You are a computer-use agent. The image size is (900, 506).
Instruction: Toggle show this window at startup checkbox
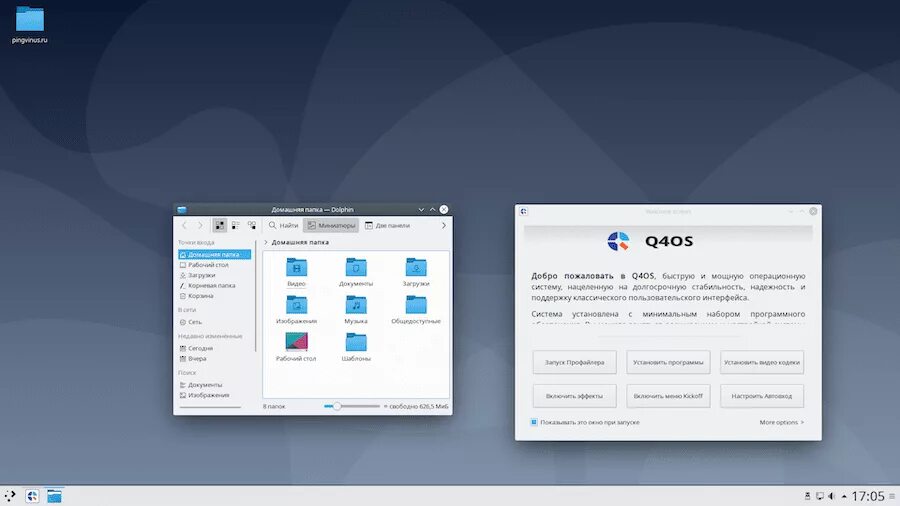(x=534, y=422)
